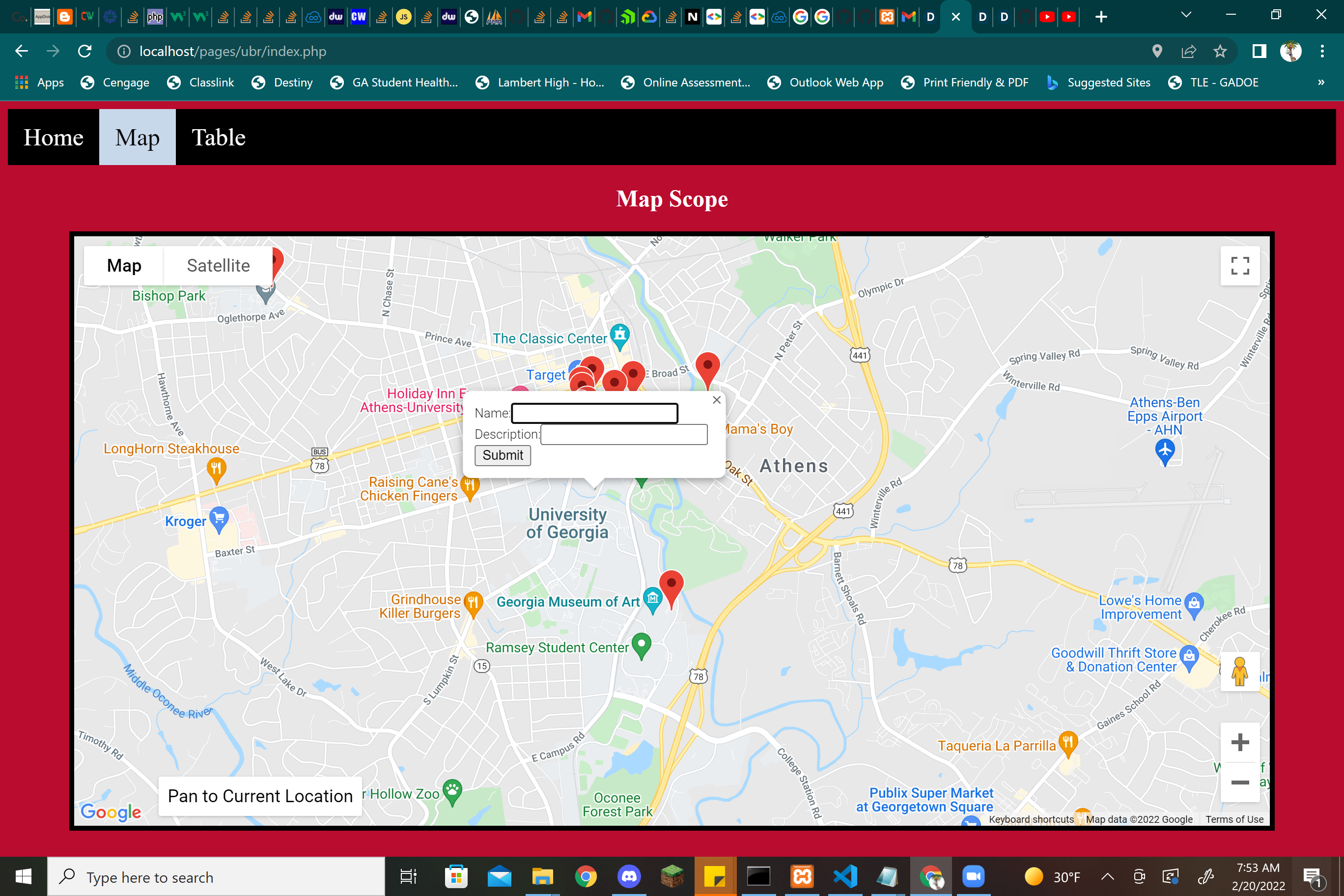The image size is (1344, 896).
Task: Click the Kroger shopping cart marker
Action: click(219, 518)
